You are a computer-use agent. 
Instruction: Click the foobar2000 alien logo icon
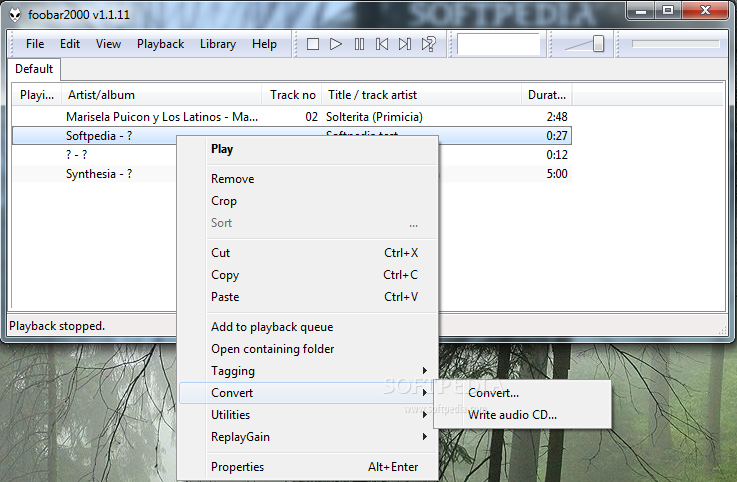pyautogui.click(x=16, y=15)
